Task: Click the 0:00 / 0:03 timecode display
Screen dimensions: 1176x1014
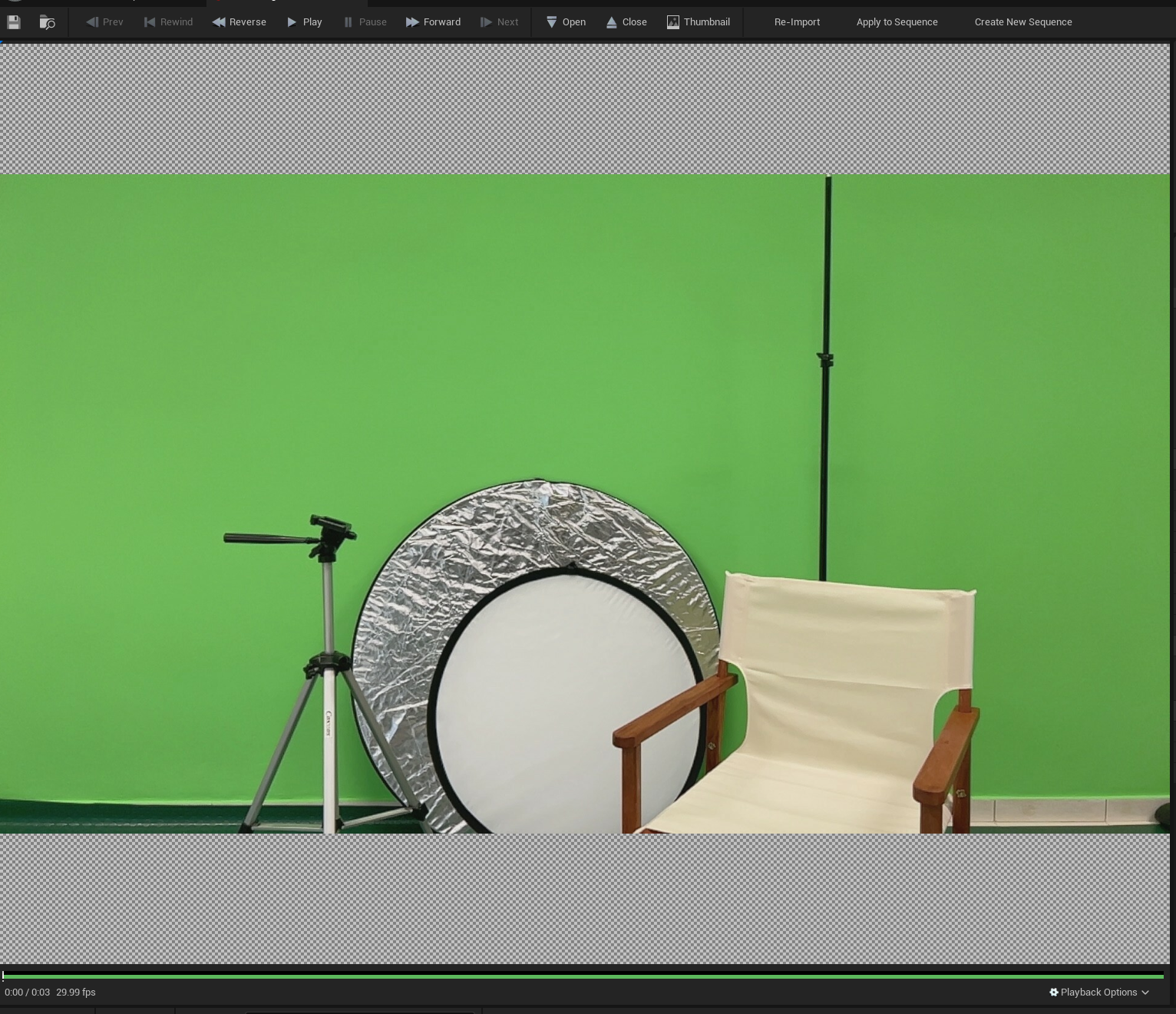Action: (27, 992)
